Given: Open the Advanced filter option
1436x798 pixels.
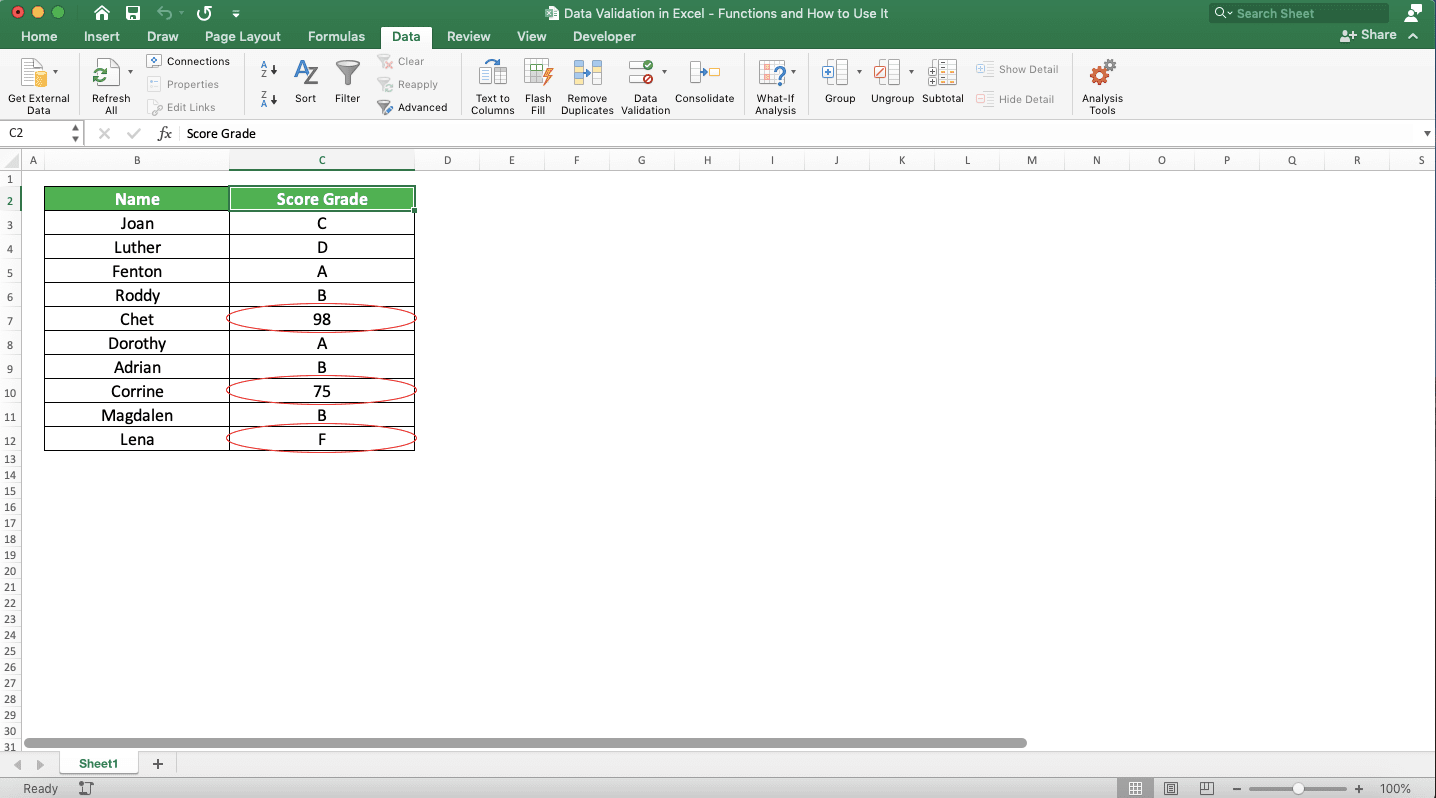Looking at the screenshot, I should pyautogui.click(x=412, y=107).
